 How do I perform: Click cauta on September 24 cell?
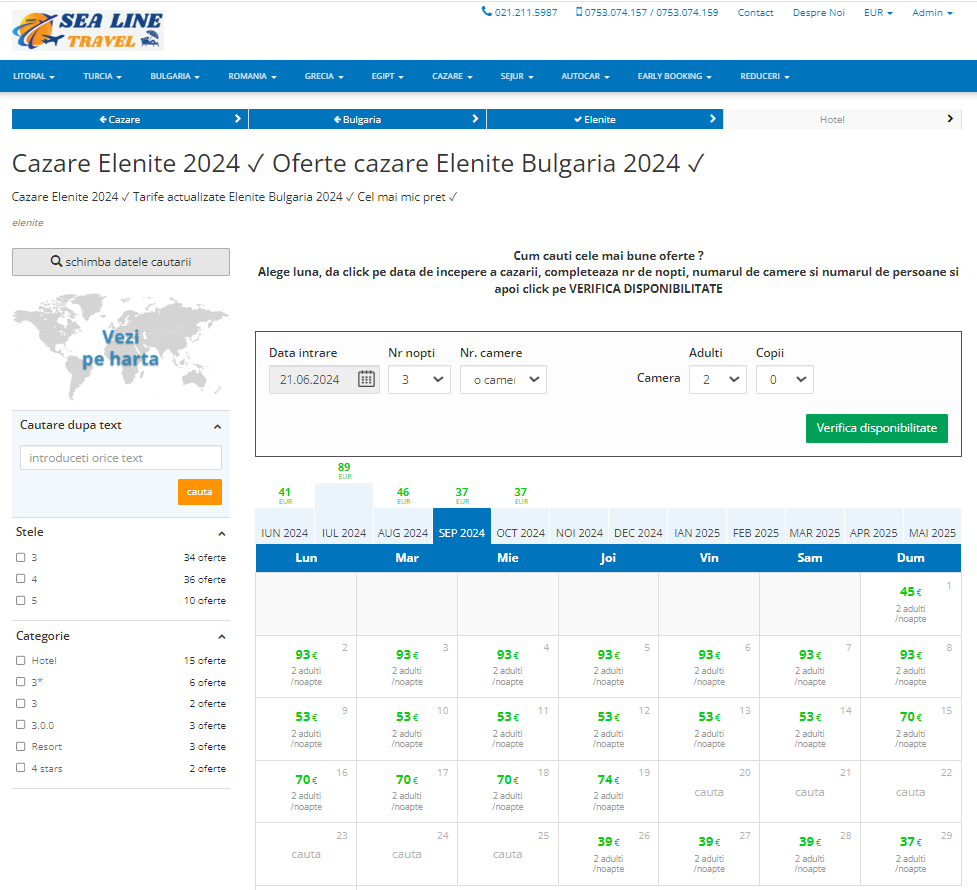407,854
